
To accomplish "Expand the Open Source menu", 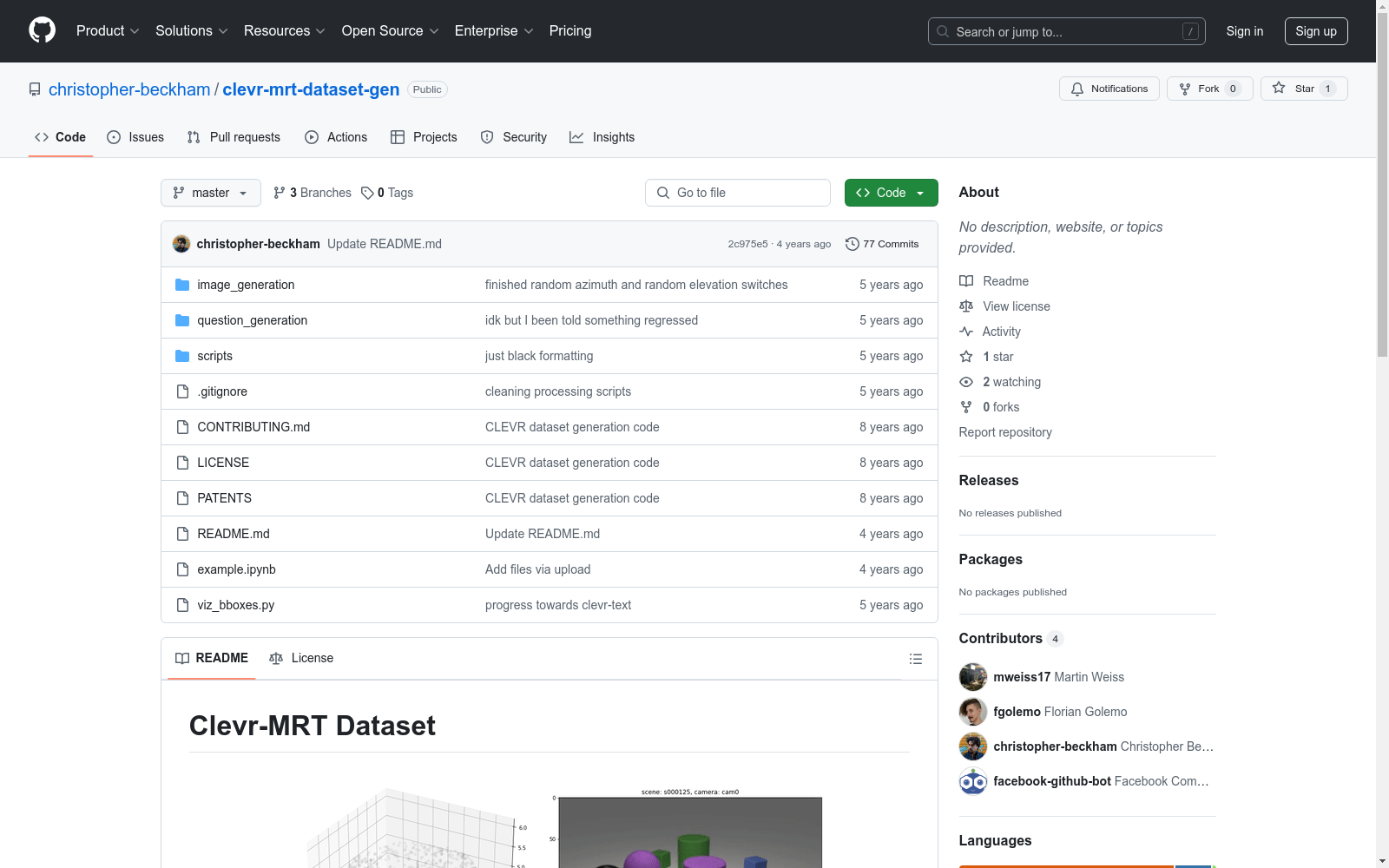I will click(391, 30).
